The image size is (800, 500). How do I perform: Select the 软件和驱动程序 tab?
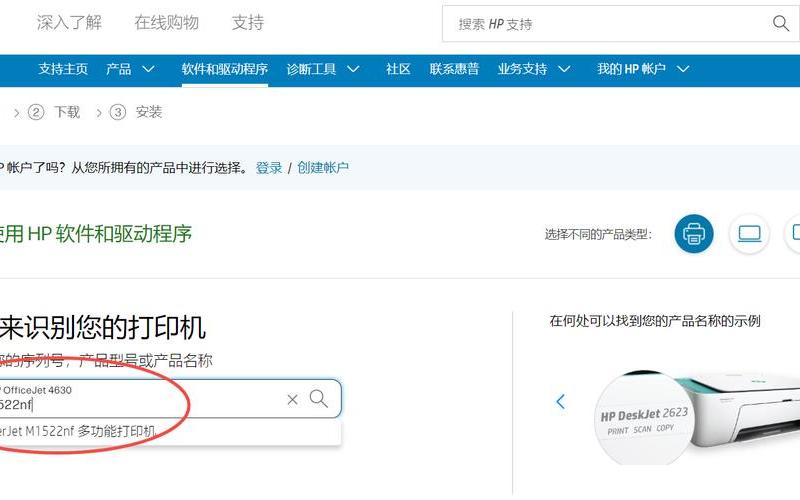pos(224,69)
